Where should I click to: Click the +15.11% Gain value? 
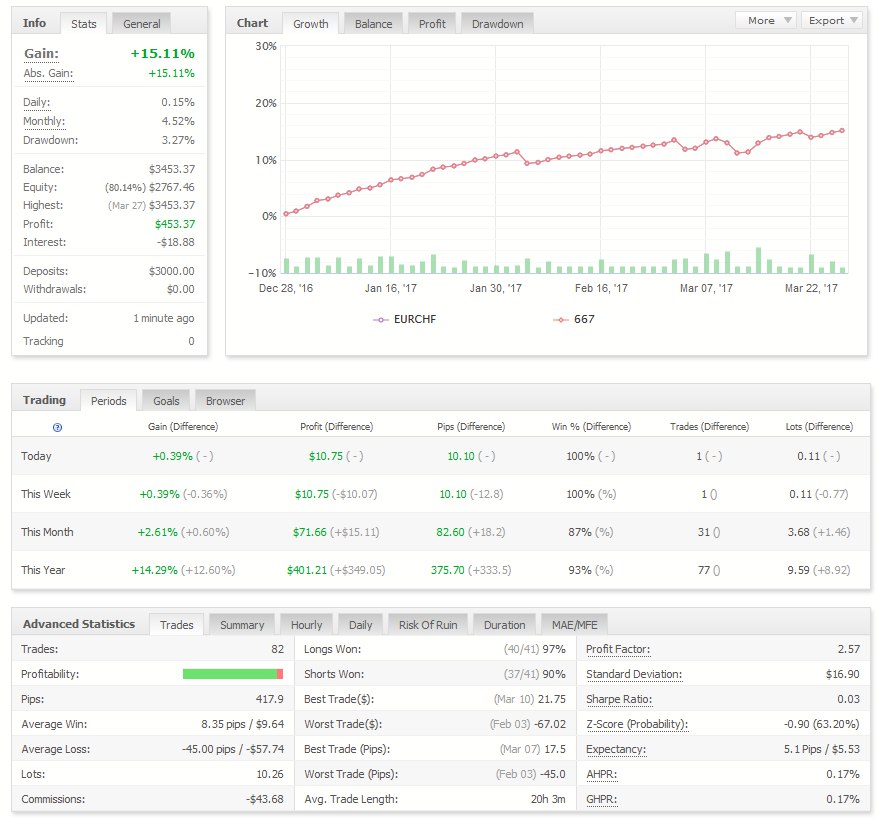pyautogui.click(x=163, y=54)
